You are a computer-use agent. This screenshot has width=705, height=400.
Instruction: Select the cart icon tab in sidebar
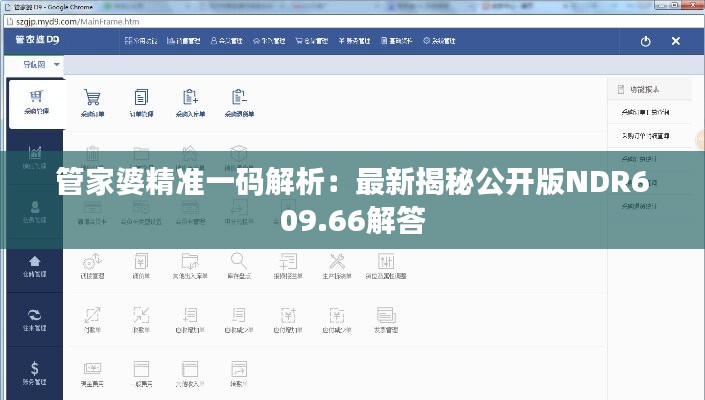36,103
